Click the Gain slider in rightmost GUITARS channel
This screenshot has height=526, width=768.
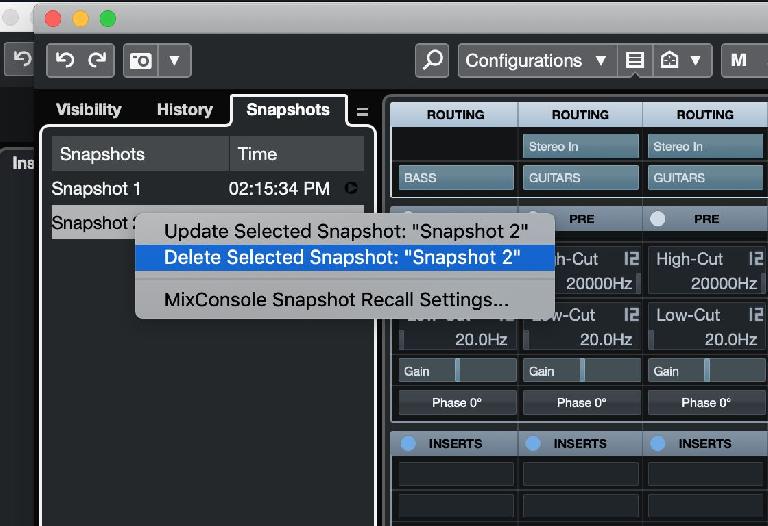[706, 371]
